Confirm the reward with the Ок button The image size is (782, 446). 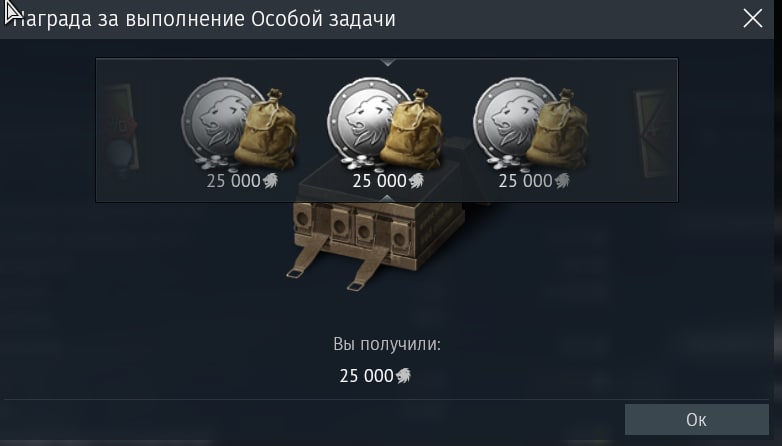696,420
